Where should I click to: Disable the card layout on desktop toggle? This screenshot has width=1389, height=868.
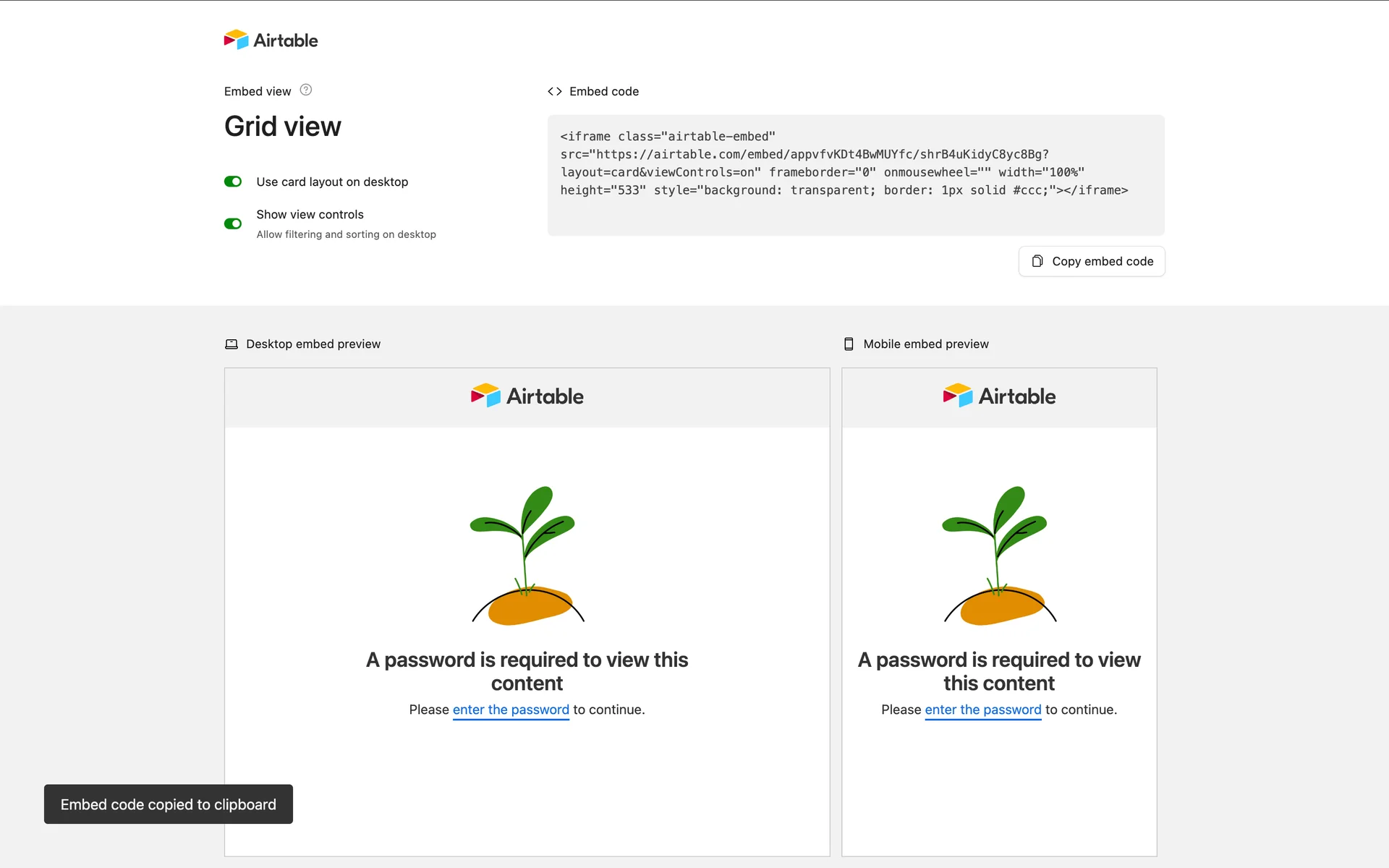233,182
